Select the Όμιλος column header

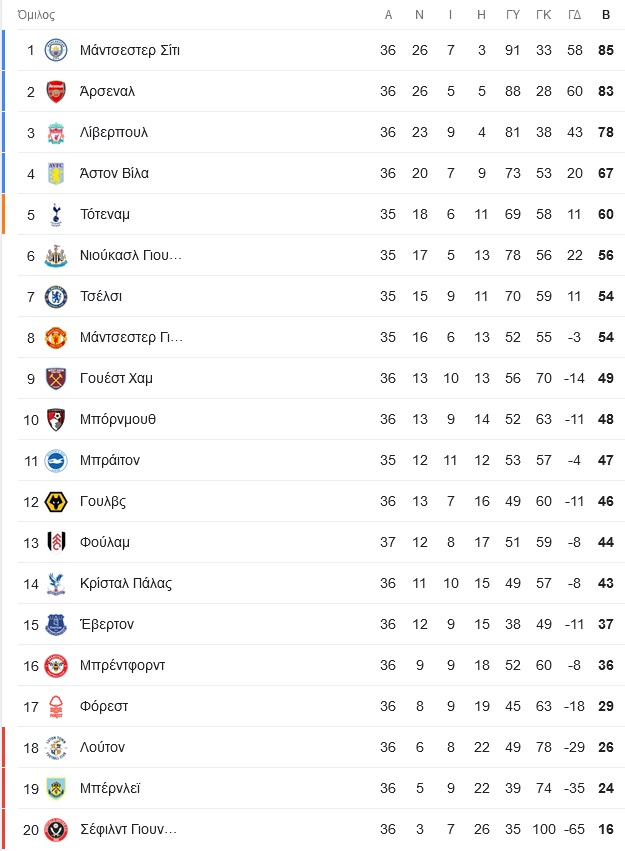[x=36, y=15]
